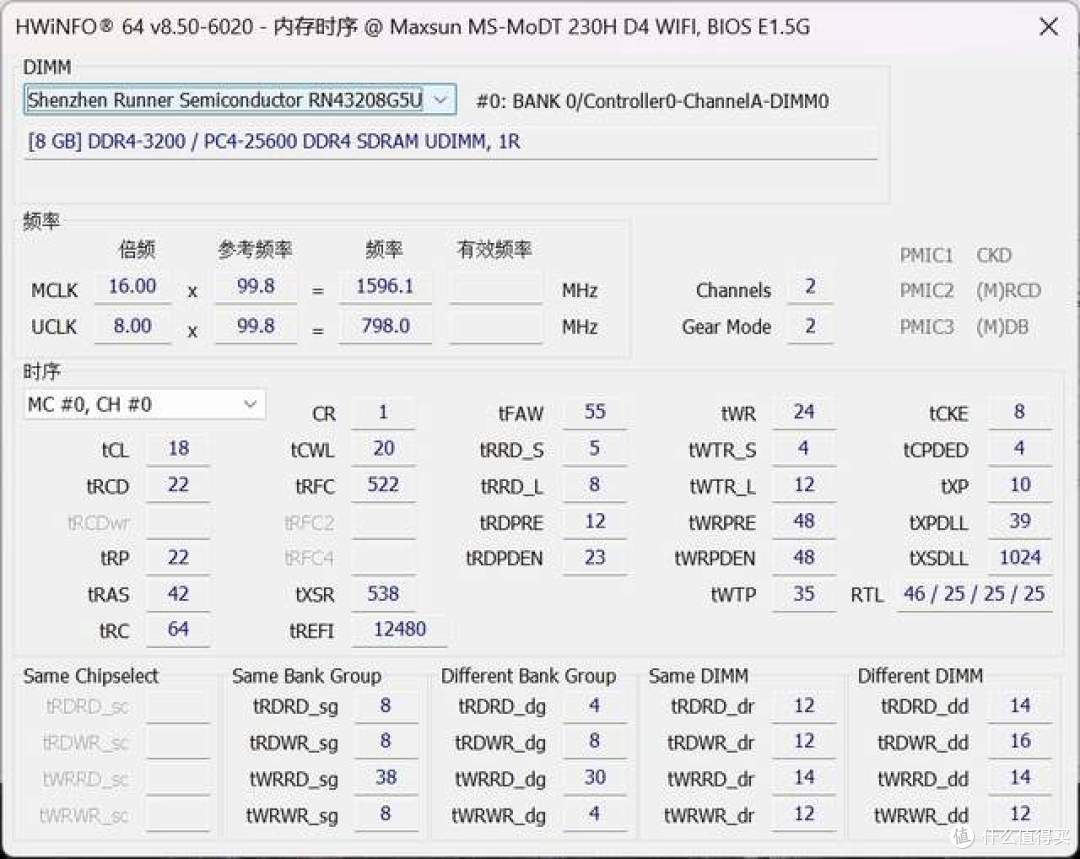The image size is (1080, 859).
Task: Click the tRRD_L value field
Action: [x=594, y=485]
